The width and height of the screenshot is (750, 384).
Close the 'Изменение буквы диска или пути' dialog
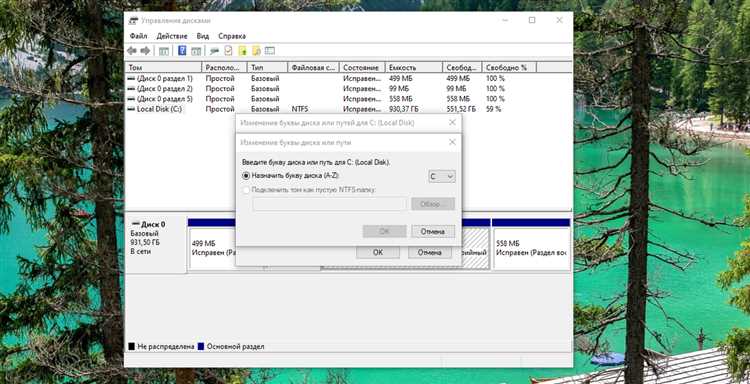pyautogui.click(x=452, y=143)
